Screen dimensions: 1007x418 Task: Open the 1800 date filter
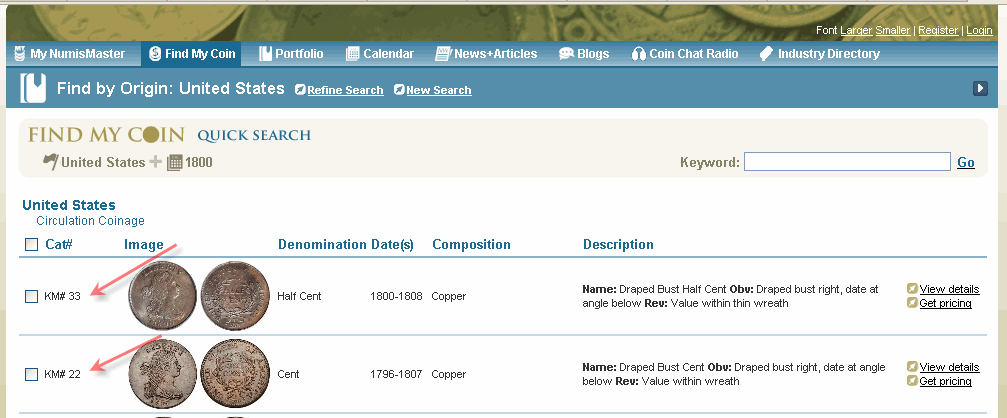click(x=189, y=162)
